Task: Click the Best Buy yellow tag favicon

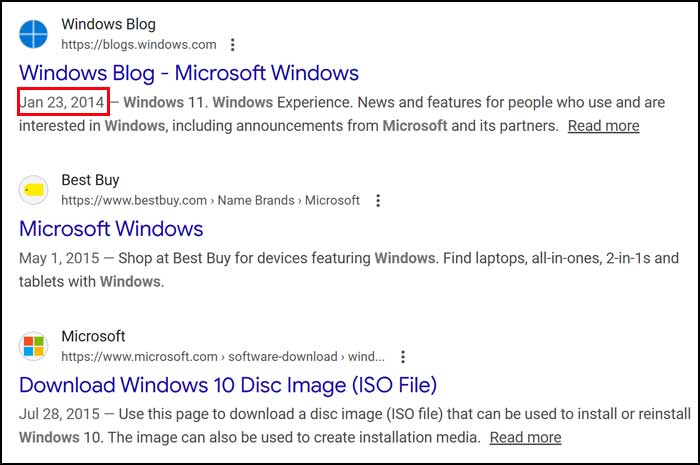Action: coord(33,190)
